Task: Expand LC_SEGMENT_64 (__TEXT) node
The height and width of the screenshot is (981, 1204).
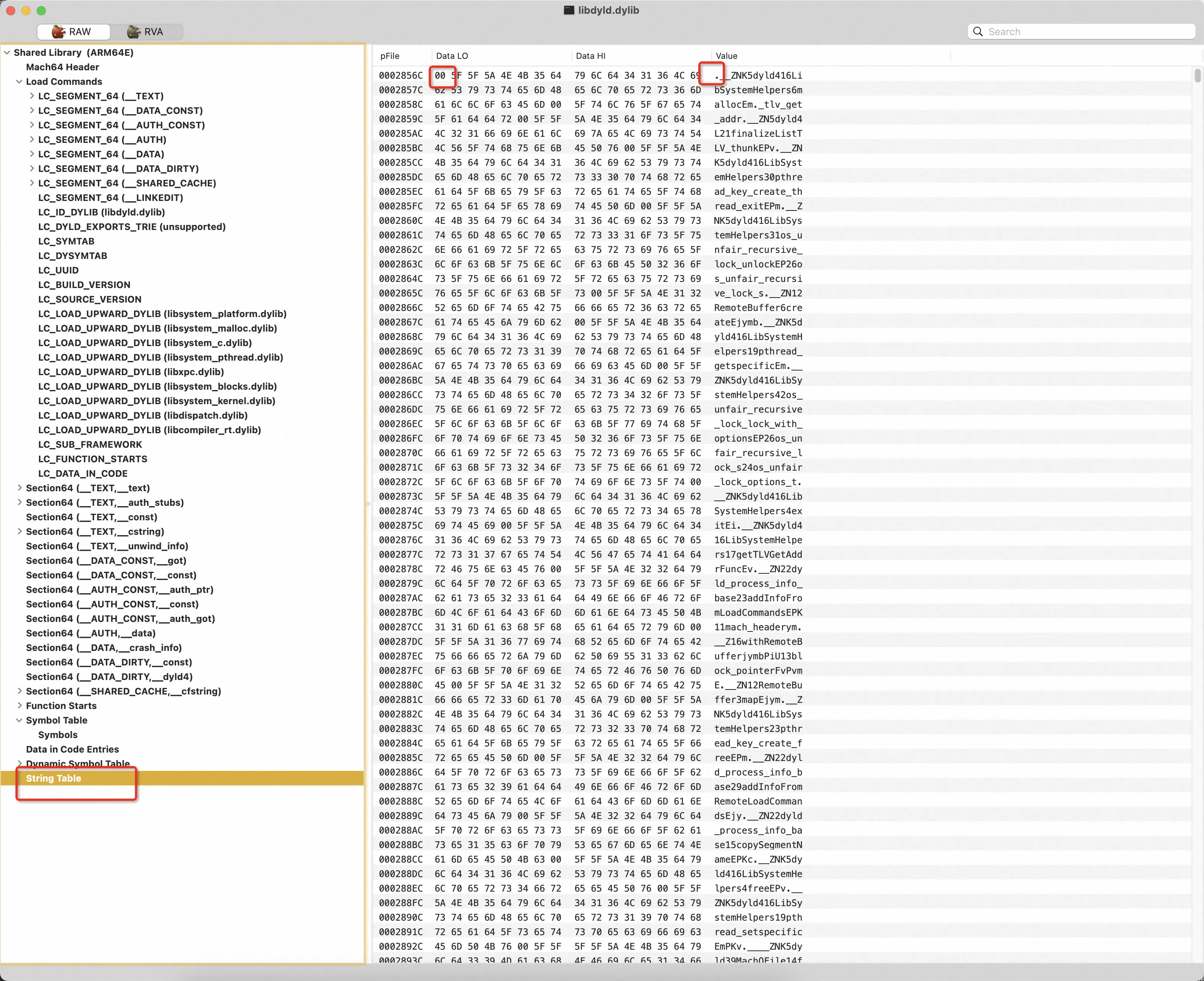Action: point(32,96)
